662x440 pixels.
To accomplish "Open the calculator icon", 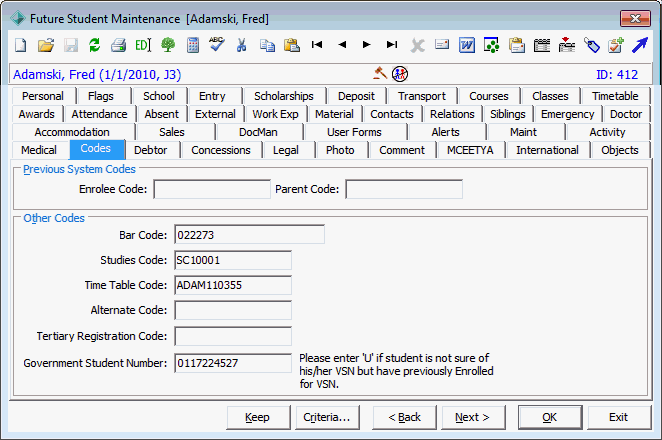I will pos(193,45).
